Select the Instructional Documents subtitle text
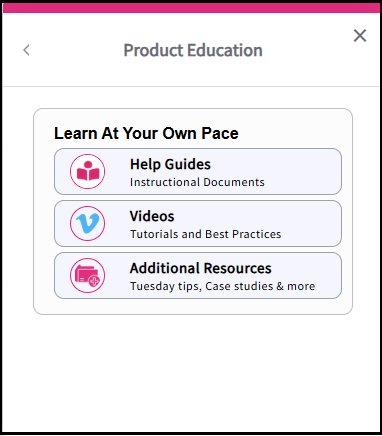Viewport: 382px width, 436px height. [197, 182]
